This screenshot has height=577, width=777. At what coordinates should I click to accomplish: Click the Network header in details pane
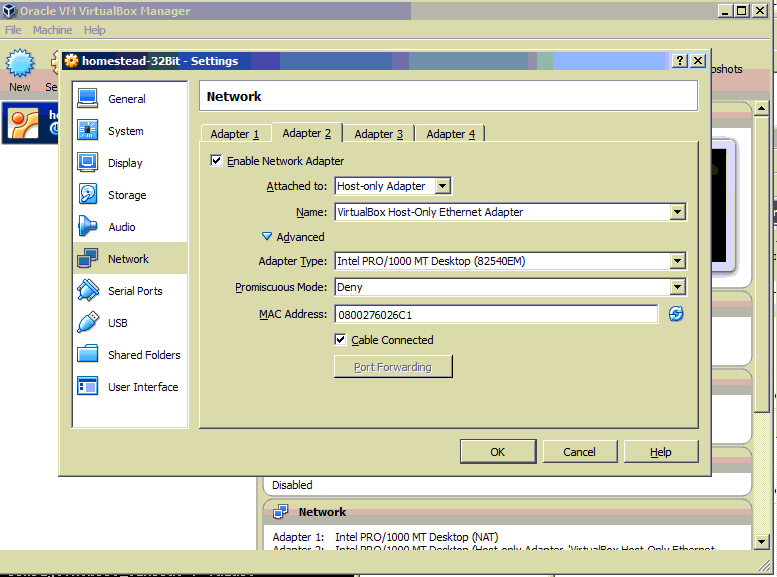click(322, 512)
